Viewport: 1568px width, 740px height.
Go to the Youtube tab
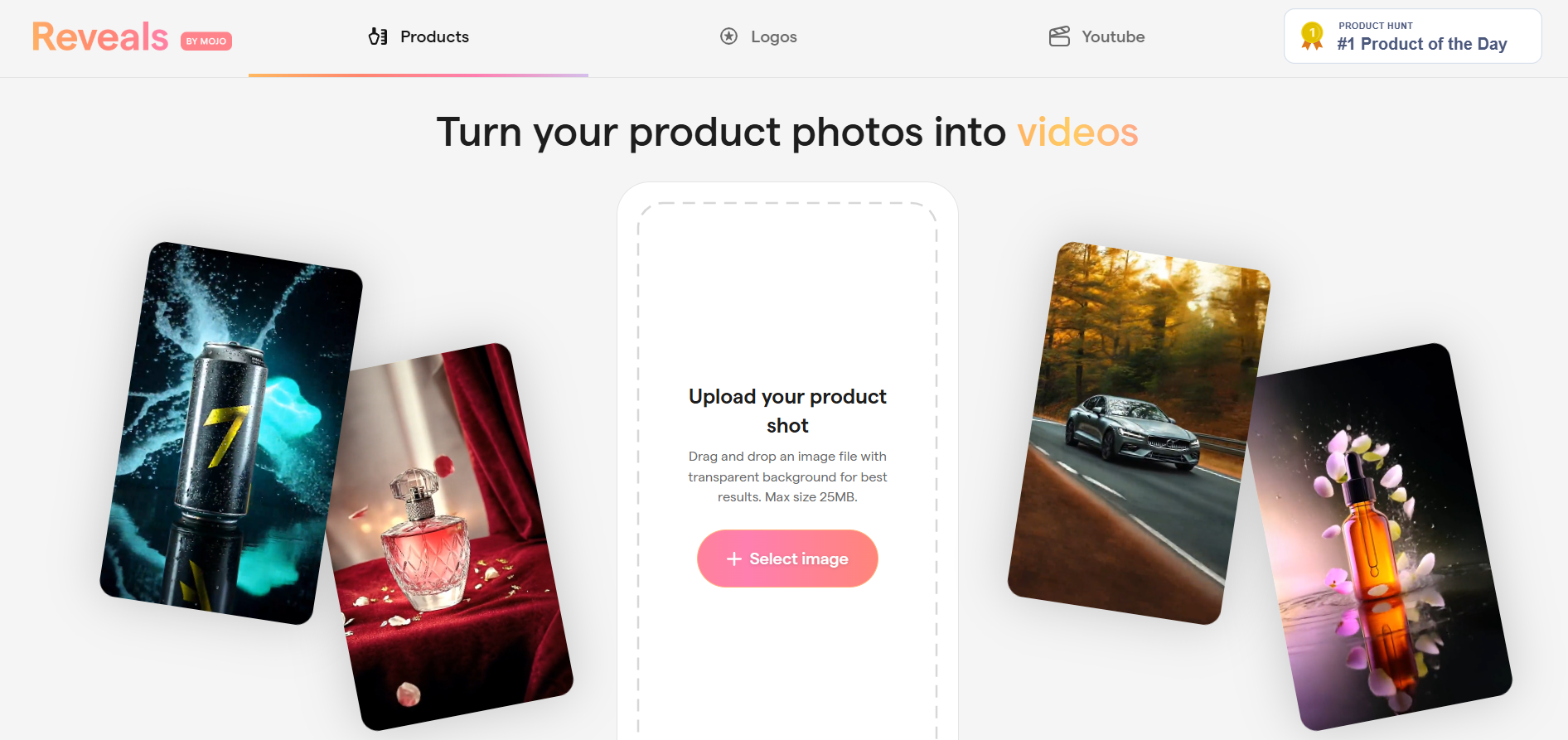point(1097,37)
